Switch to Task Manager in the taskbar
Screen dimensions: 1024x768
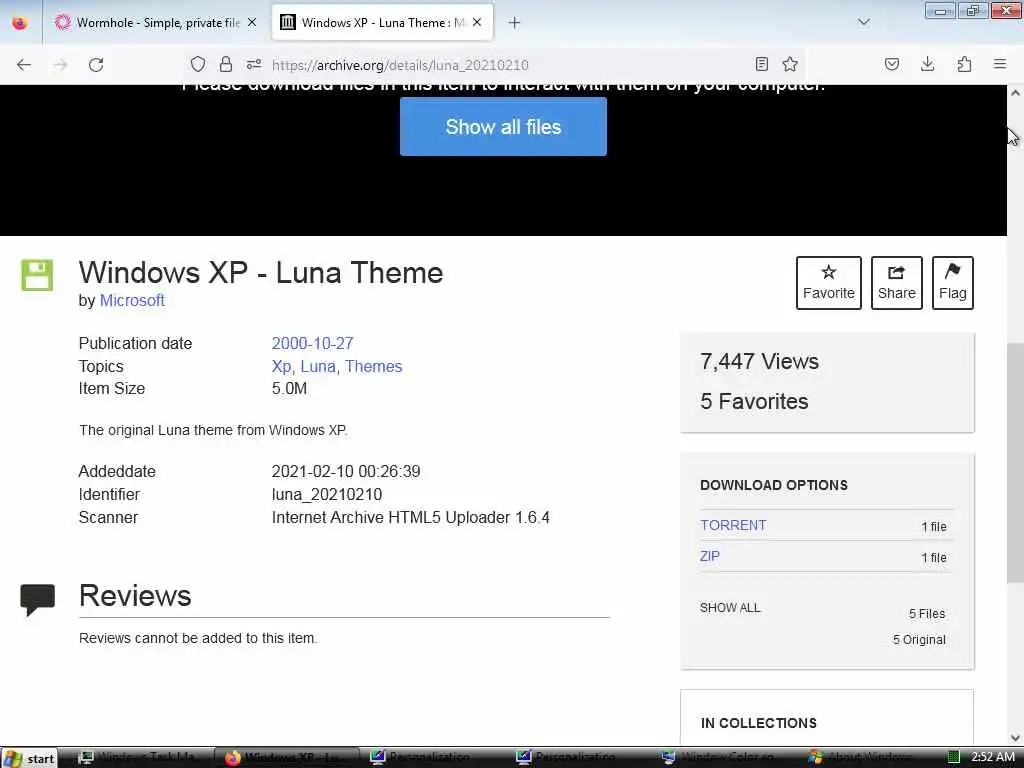(138, 758)
